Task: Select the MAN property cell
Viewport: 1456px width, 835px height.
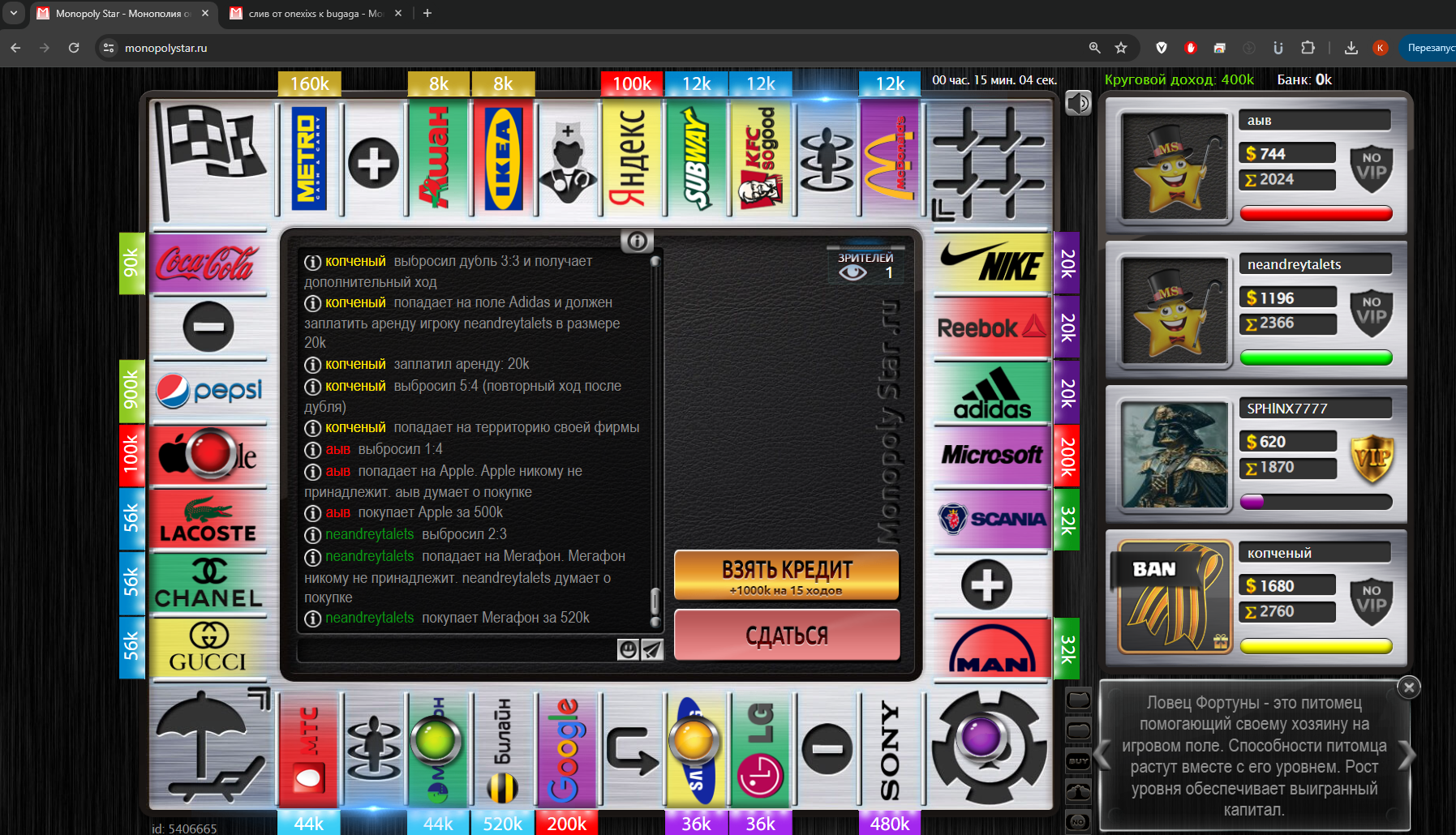Action: pos(992,649)
